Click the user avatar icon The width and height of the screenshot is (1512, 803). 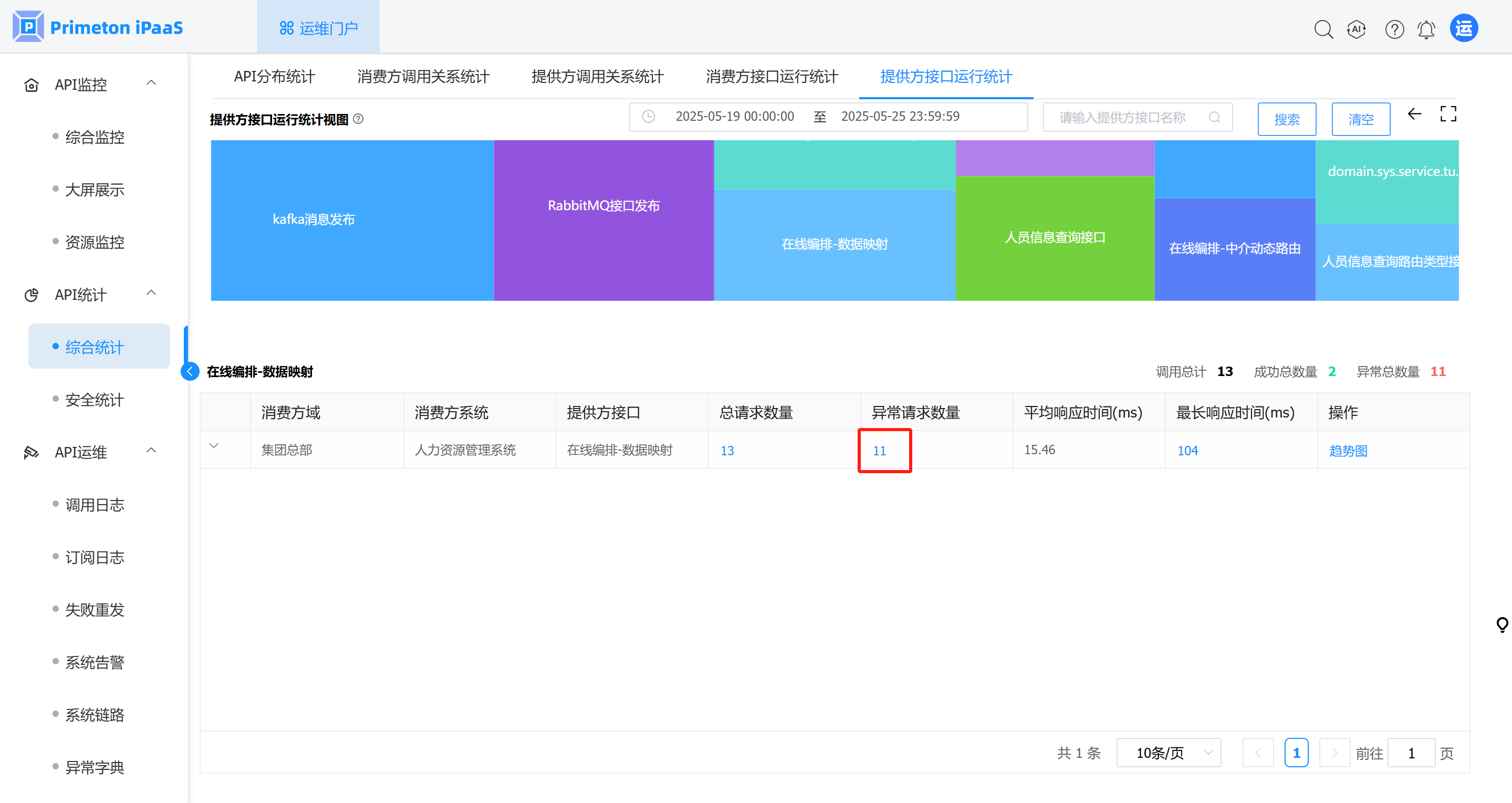tap(1464, 28)
